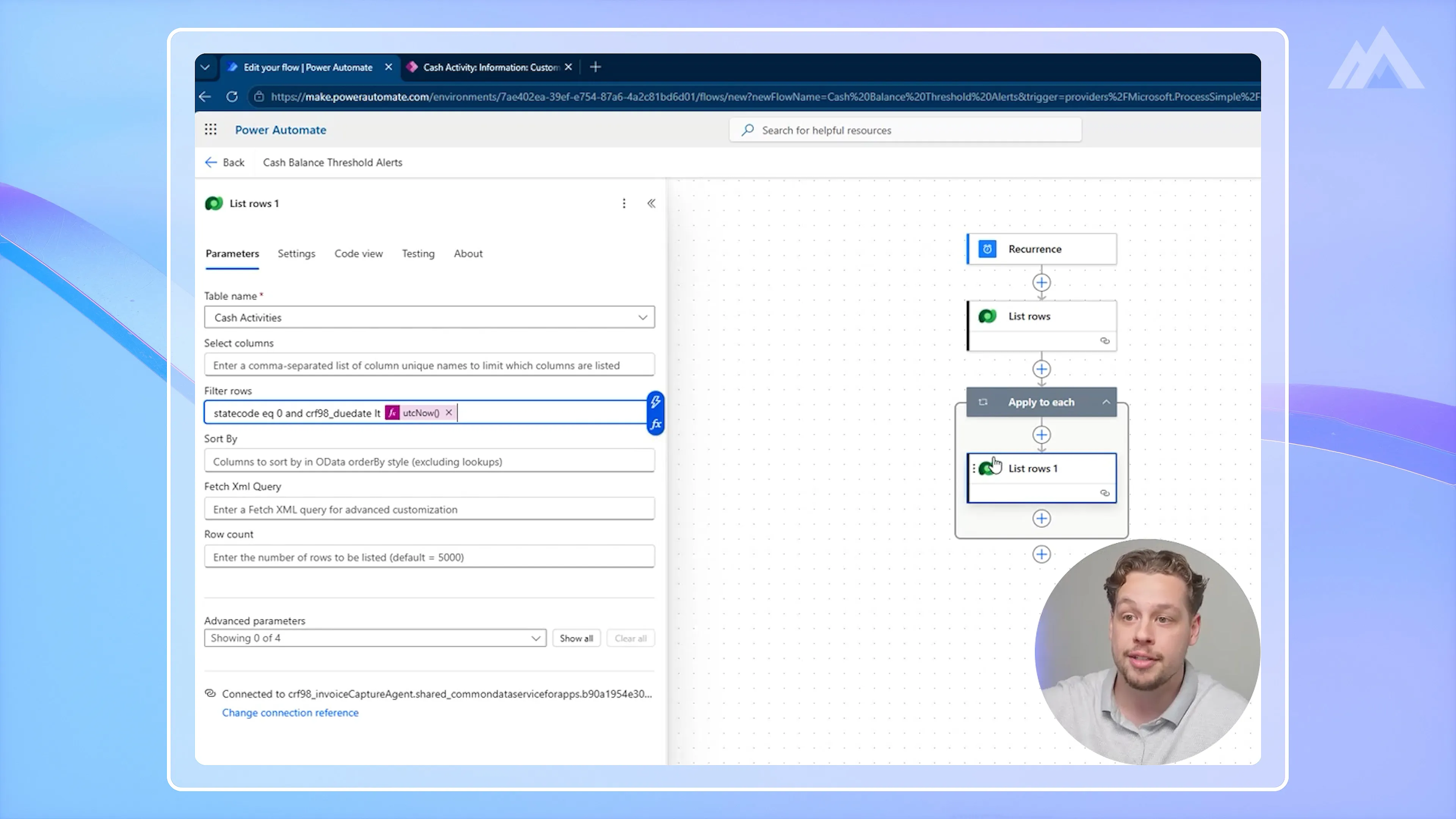Close the Cash Activity tab

[x=569, y=67]
